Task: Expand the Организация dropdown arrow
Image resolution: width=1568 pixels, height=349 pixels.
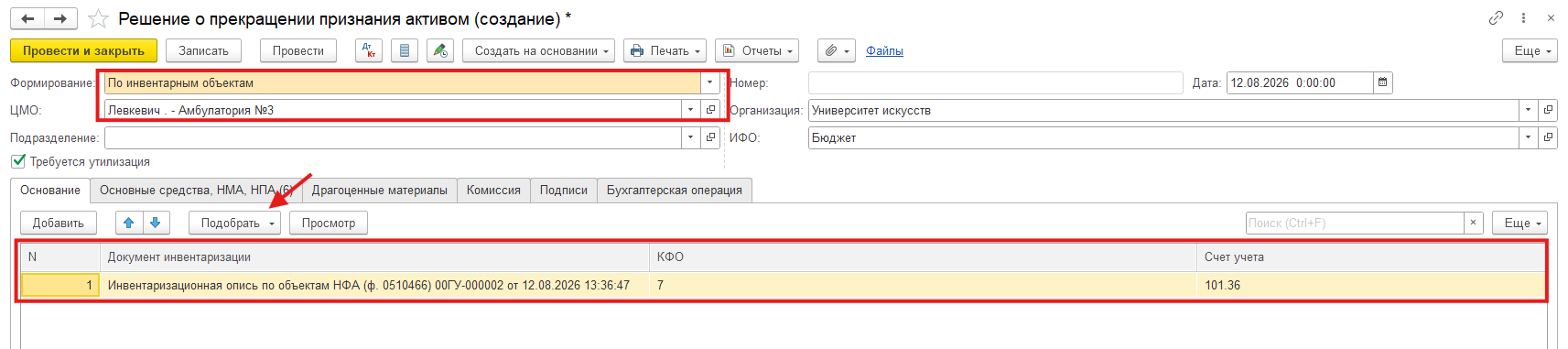Action: point(1528,110)
